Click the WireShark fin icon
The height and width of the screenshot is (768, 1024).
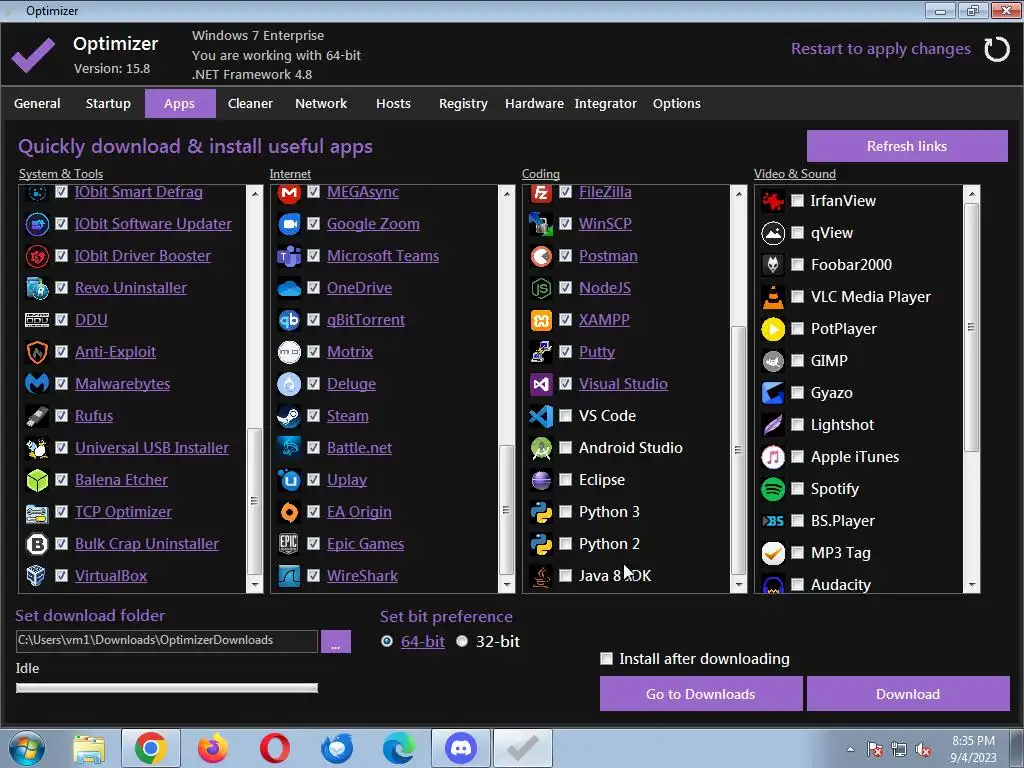pyautogui.click(x=289, y=576)
